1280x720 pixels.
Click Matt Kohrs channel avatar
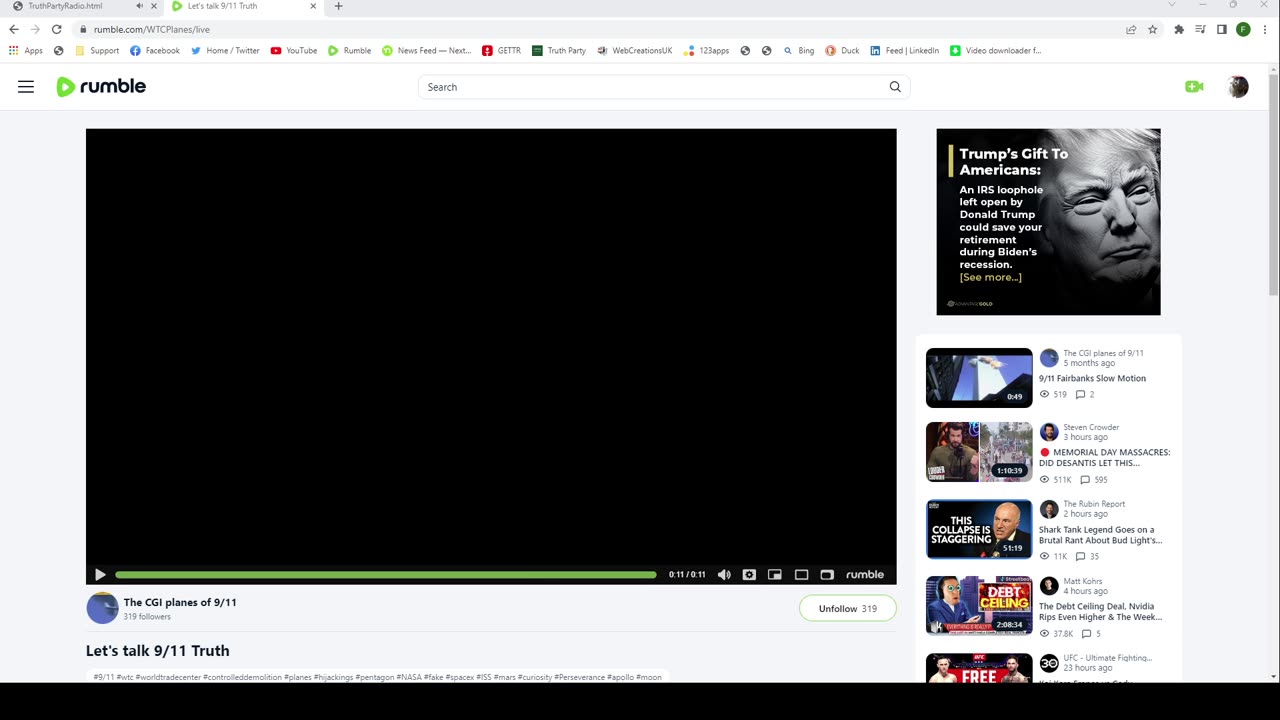coord(1049,586)
